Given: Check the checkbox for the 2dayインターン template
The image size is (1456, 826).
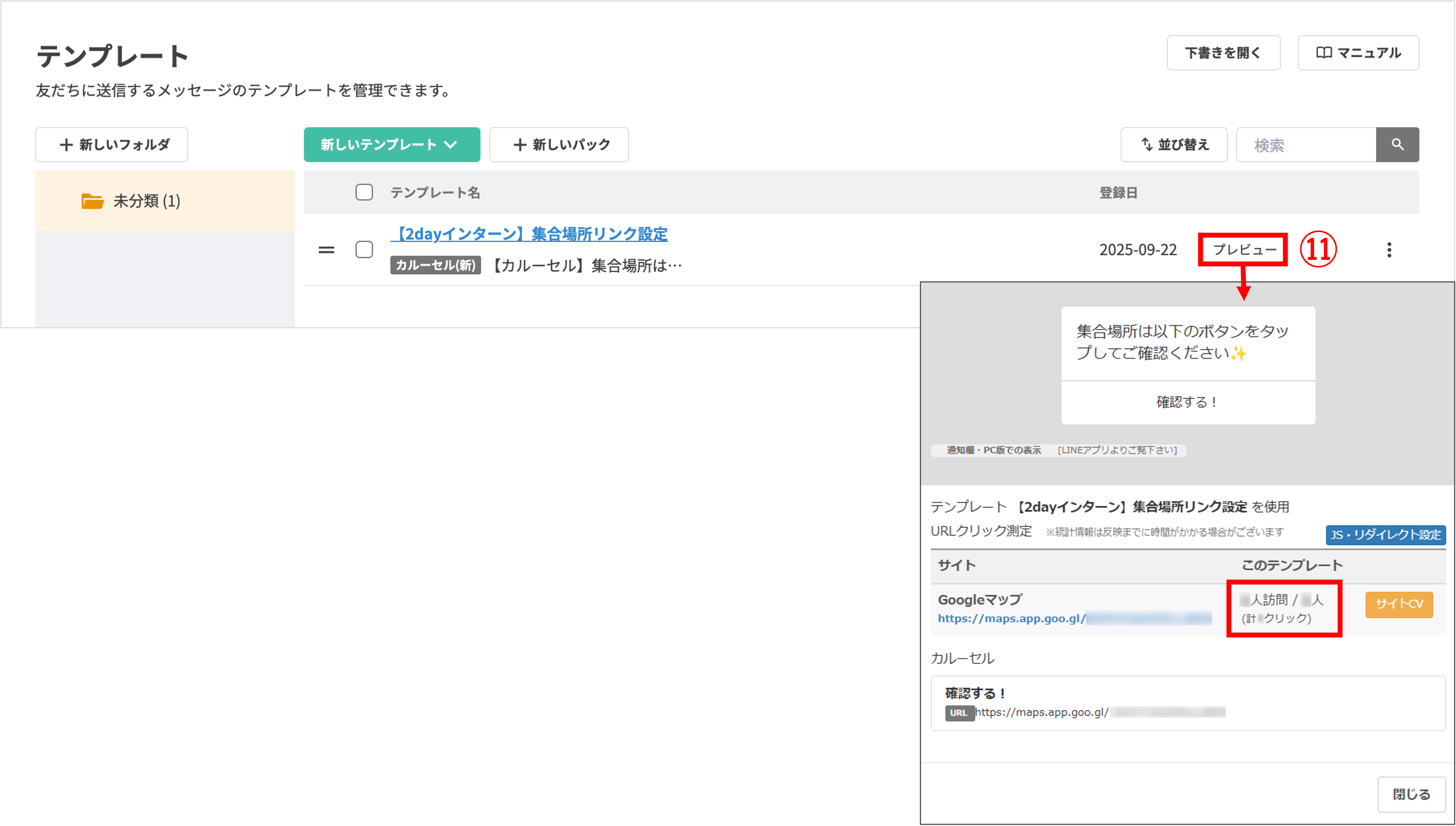Looking at the screenshot, I should tap(364, 250).
